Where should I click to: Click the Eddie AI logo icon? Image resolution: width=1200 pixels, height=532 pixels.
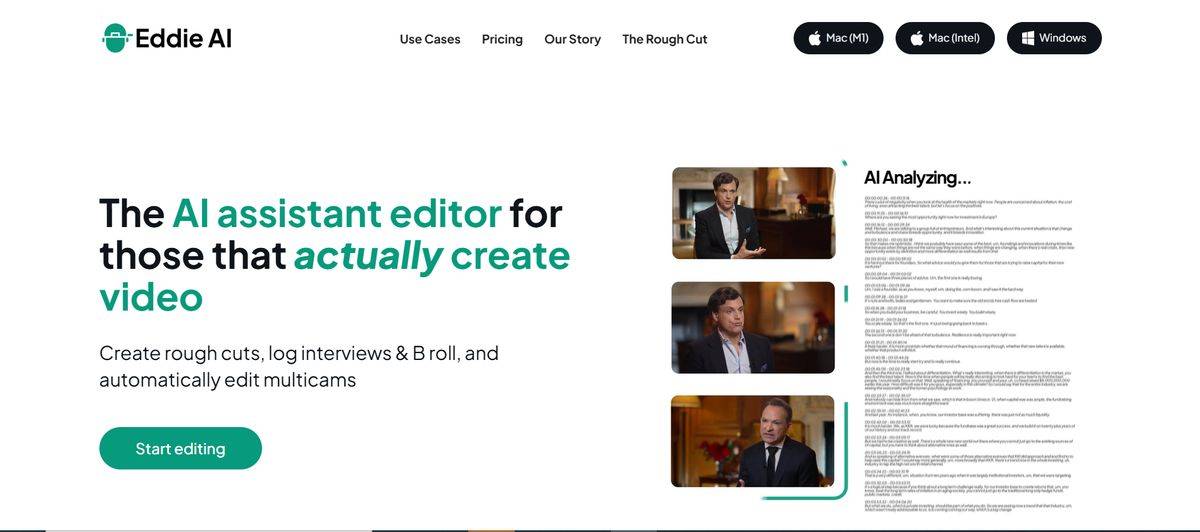click(x=117, y=39)
